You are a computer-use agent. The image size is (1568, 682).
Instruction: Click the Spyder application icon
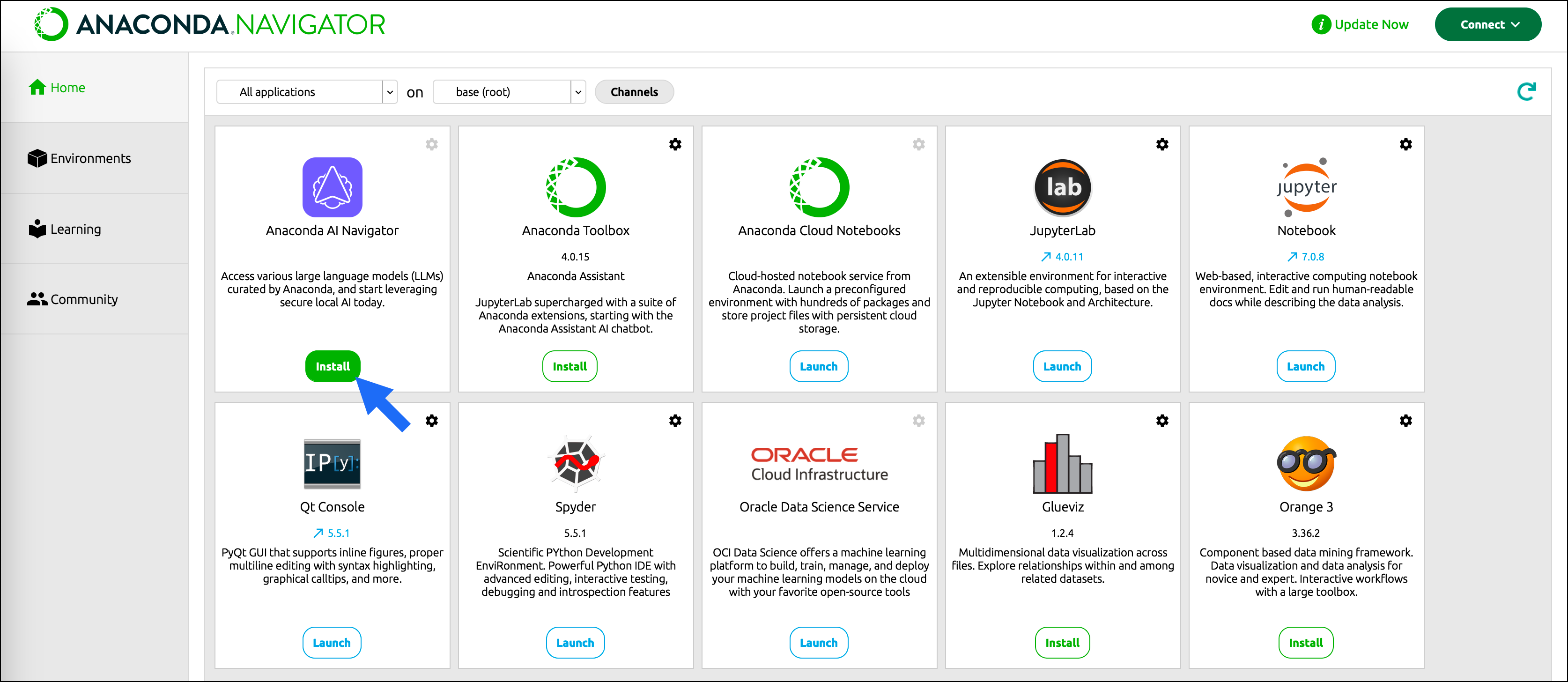tap(576, 463)
